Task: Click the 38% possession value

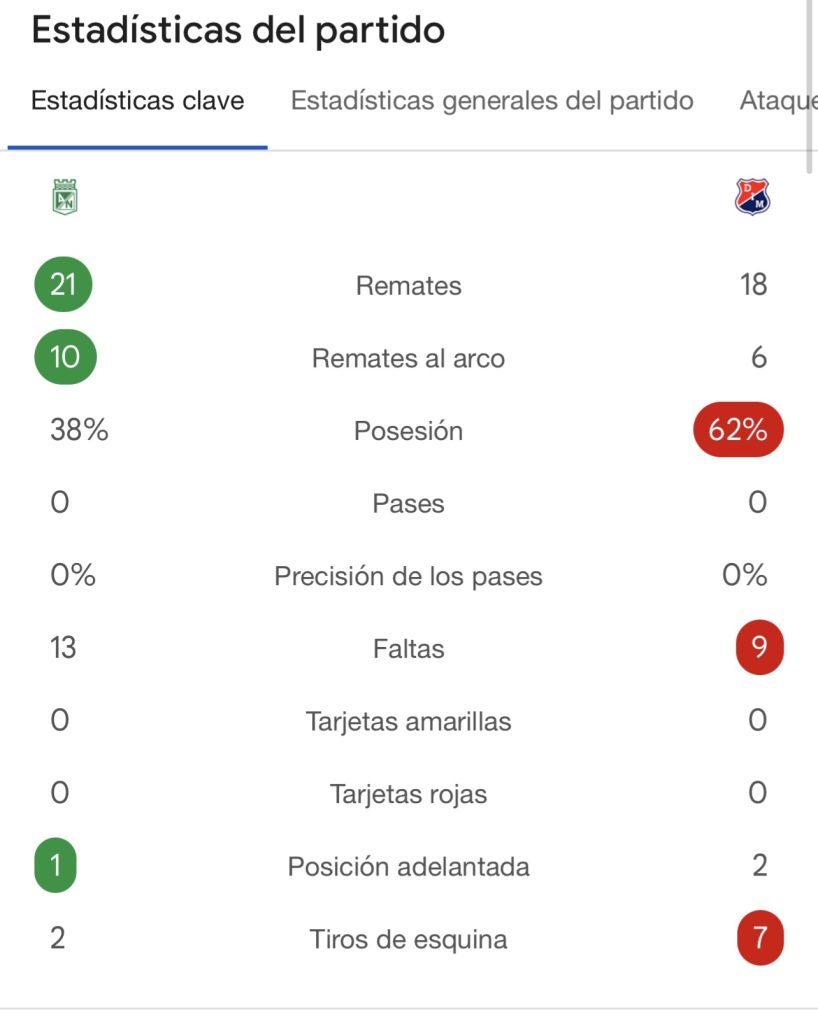Action: click(x=79, y=431)
